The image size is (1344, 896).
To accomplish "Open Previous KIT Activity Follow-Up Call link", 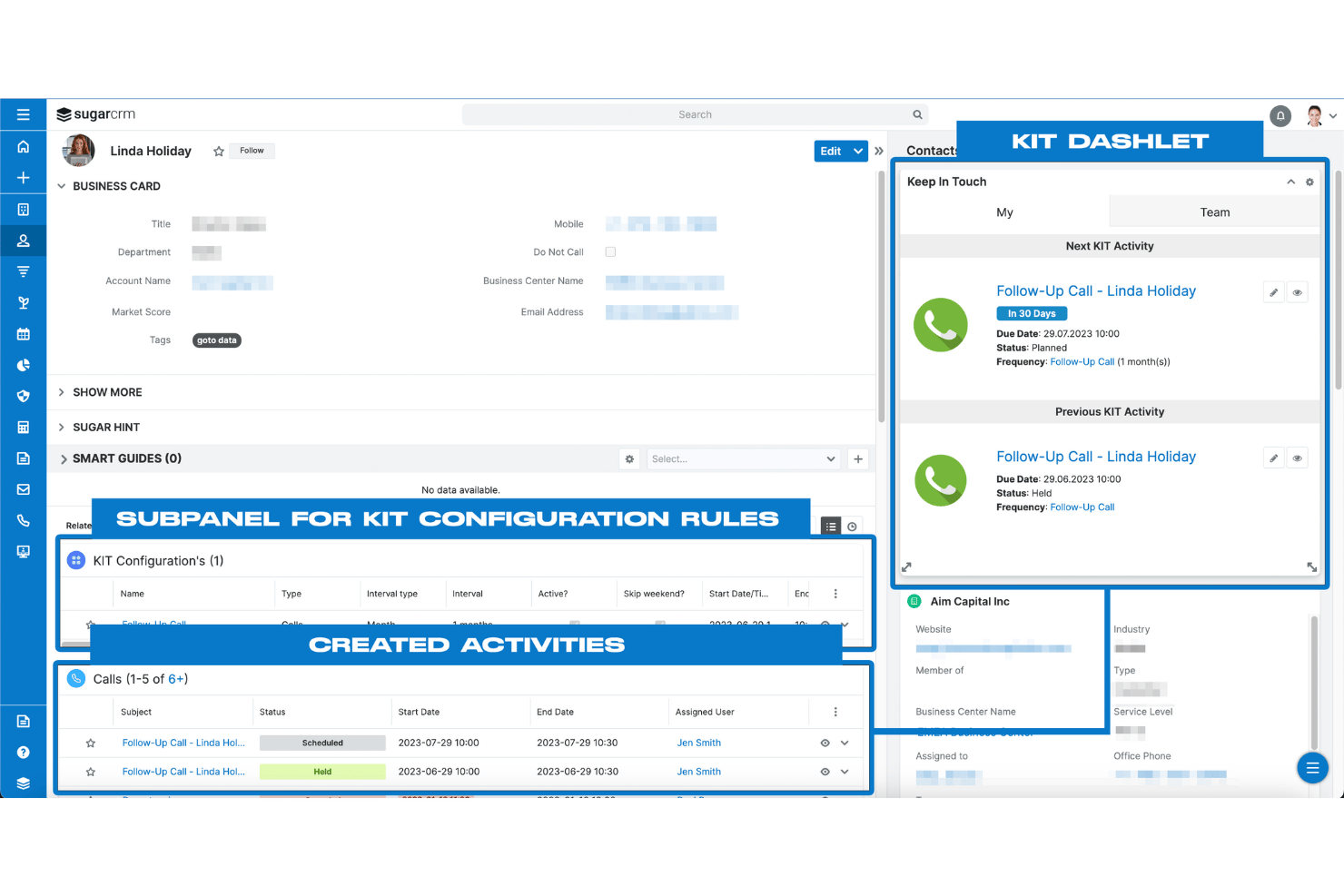I will [x=1096, y=457].
